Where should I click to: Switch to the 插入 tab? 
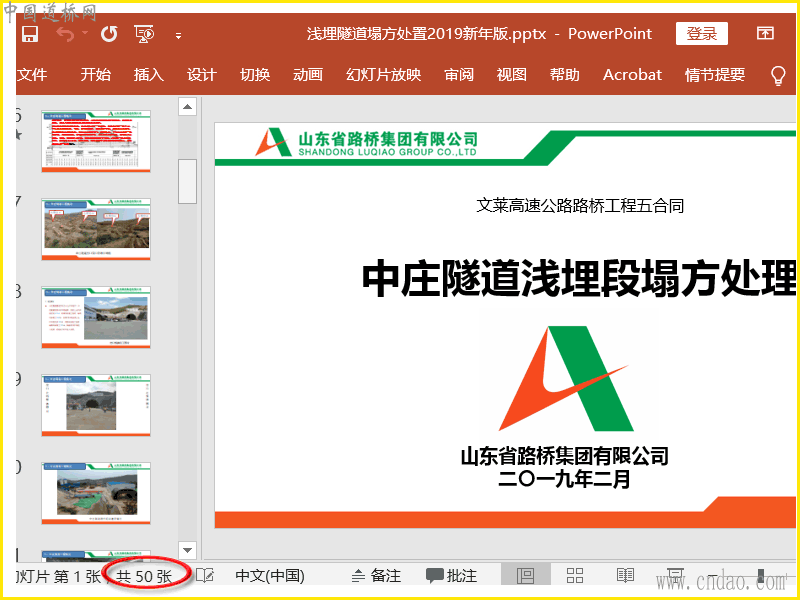[x=148, y=75]
